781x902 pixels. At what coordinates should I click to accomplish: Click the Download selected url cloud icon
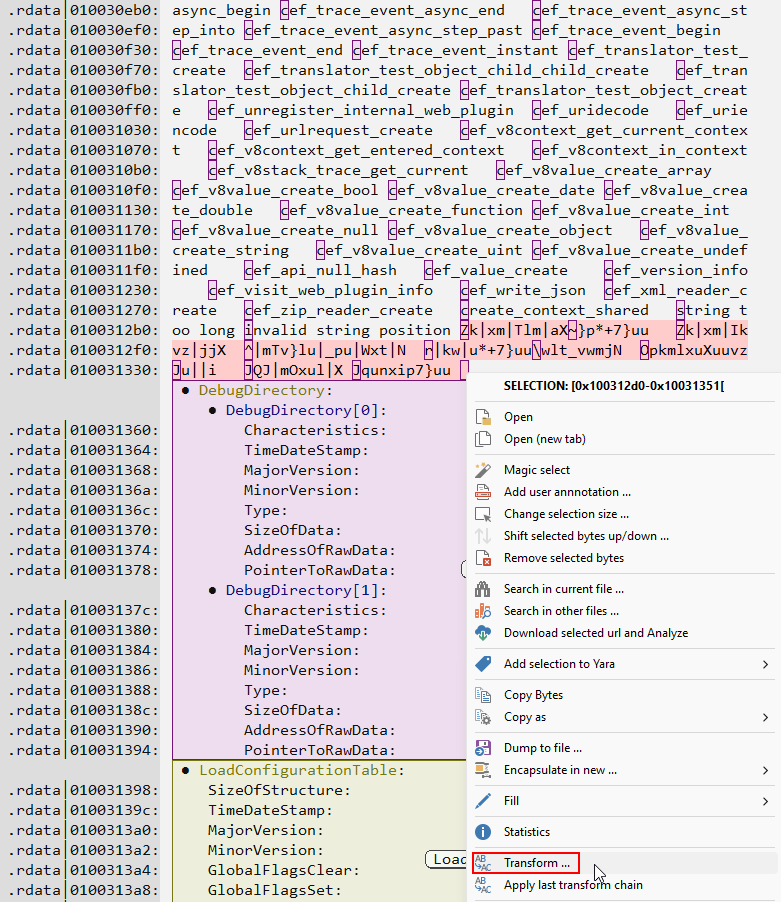[484, 633]
